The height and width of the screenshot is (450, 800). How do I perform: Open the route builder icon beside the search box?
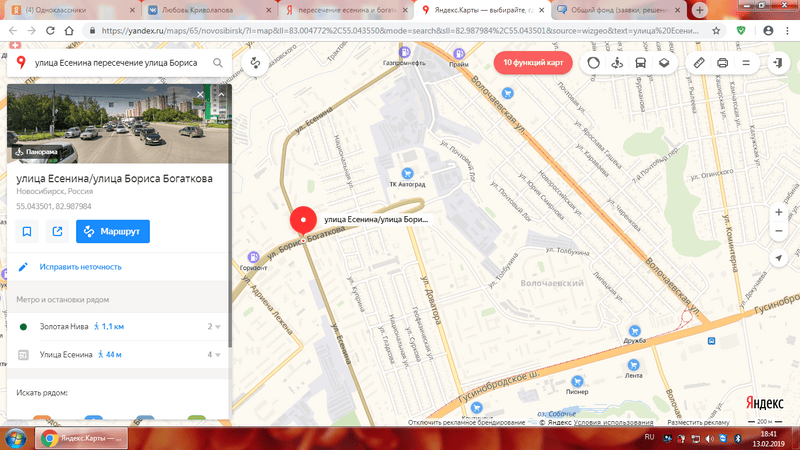click(255, 63)
